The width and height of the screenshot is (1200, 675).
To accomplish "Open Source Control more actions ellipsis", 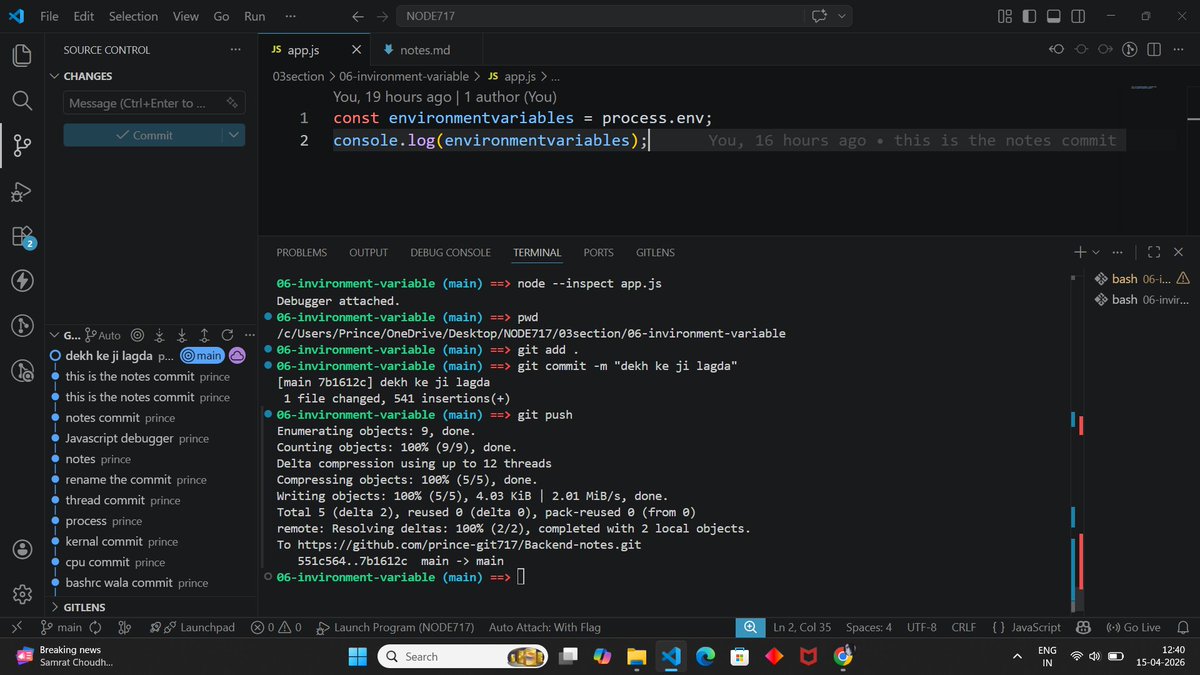I will coord(235,50).
